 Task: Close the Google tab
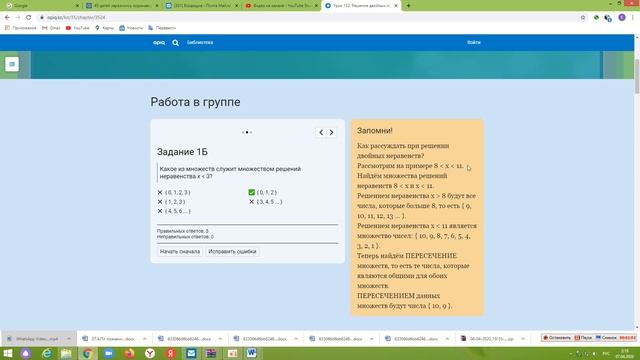77,6
